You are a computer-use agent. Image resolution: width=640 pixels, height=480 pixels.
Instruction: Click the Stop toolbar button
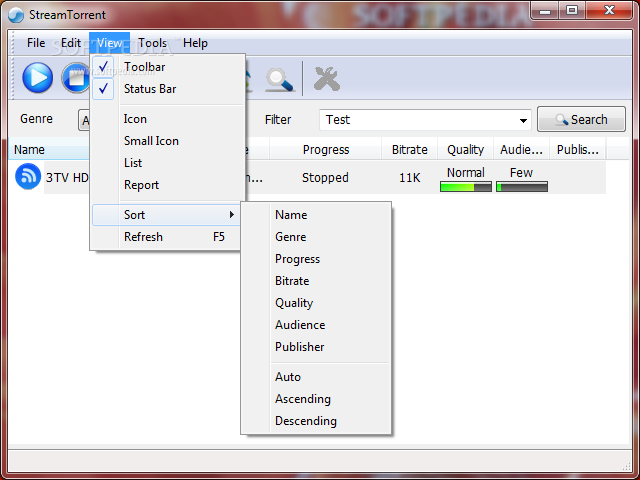(76, 78)
